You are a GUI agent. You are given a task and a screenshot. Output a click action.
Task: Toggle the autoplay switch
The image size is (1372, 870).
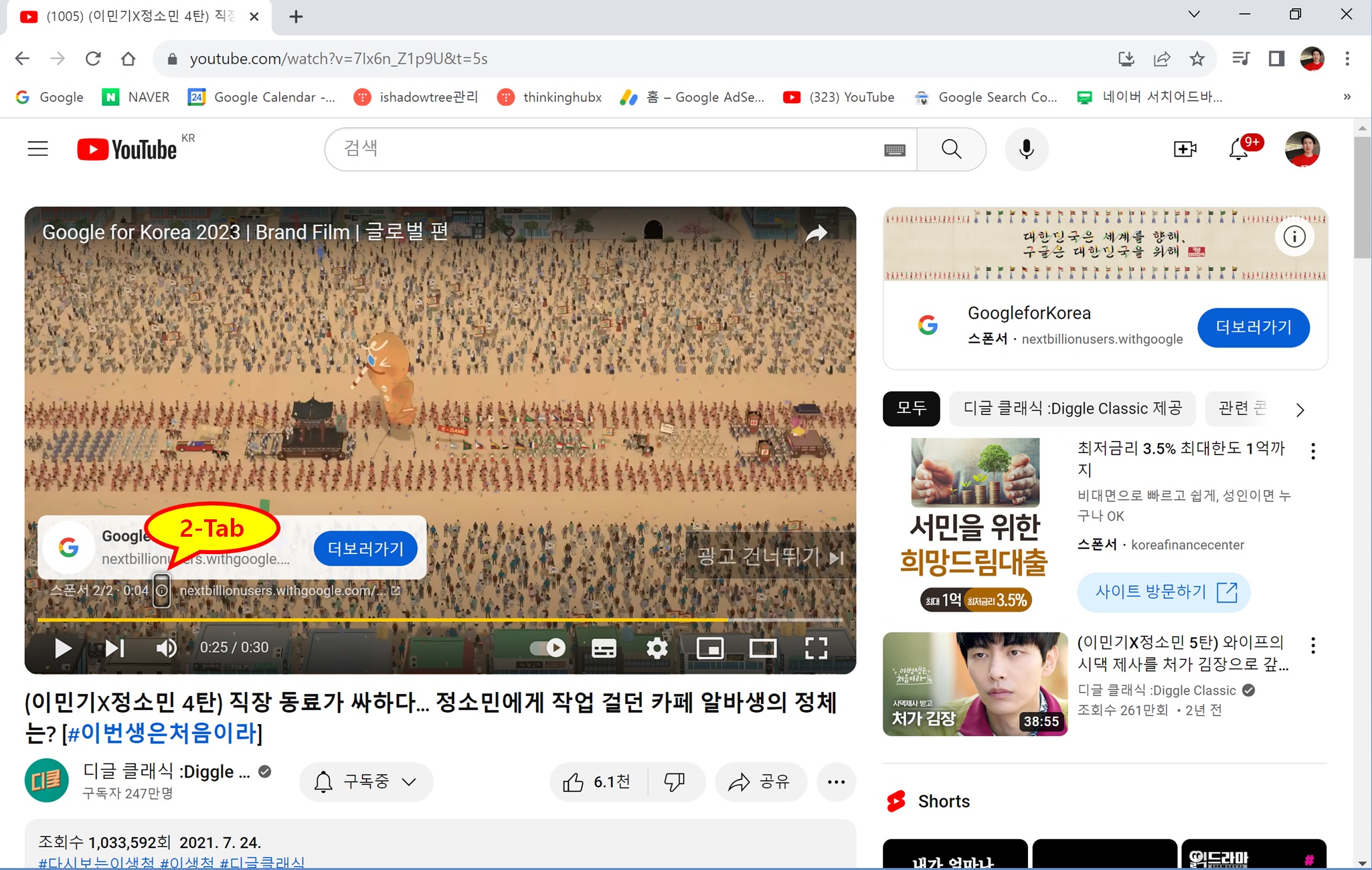click(x=547, y=648)
